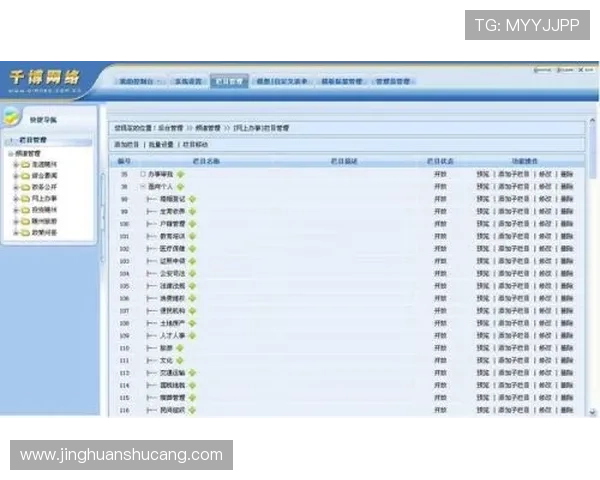
Task: Expand the 政务公开 tree folder
Action: [16, 188]
